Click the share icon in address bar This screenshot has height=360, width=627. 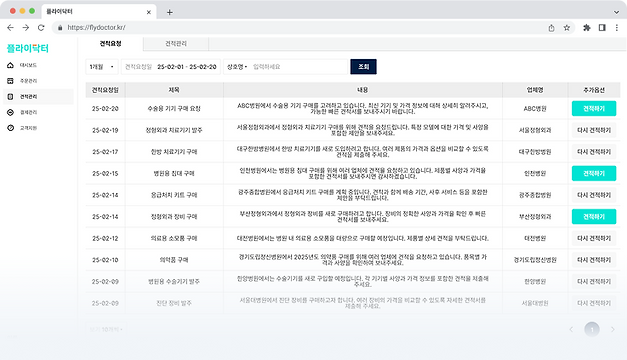point(551,28)
